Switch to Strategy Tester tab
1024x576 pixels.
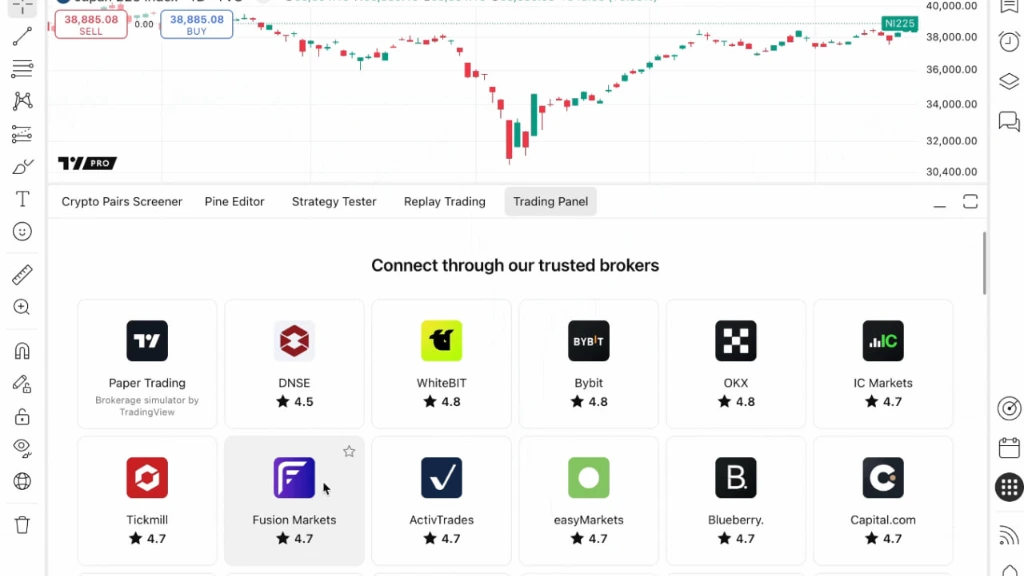(x=334, y=202)
